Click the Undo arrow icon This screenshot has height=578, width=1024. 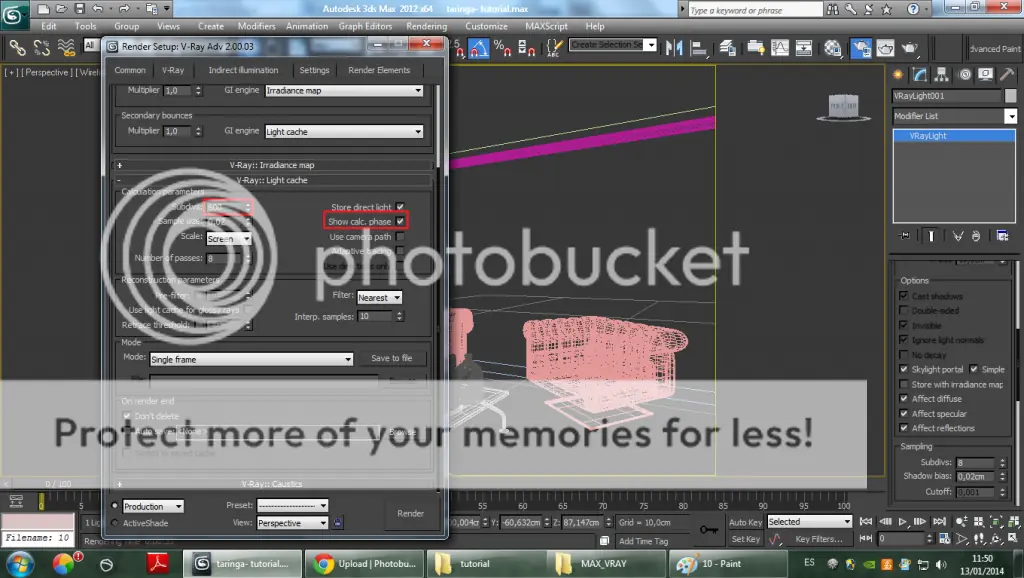point(97,9)
